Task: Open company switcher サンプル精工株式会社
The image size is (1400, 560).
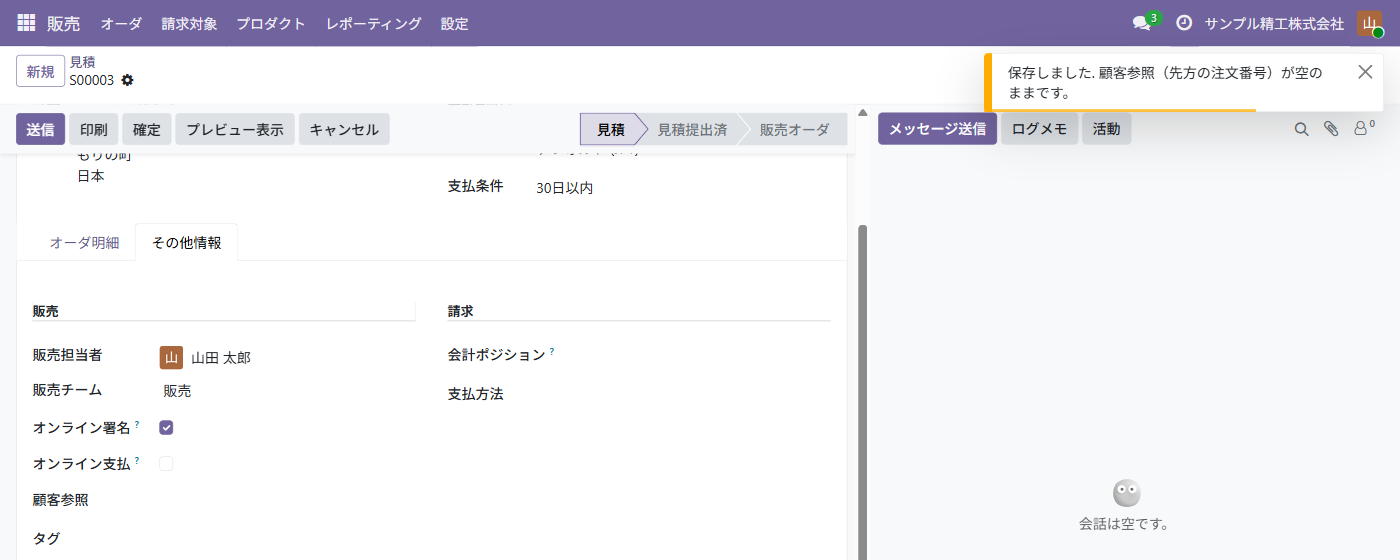Action: point(1274,23)
